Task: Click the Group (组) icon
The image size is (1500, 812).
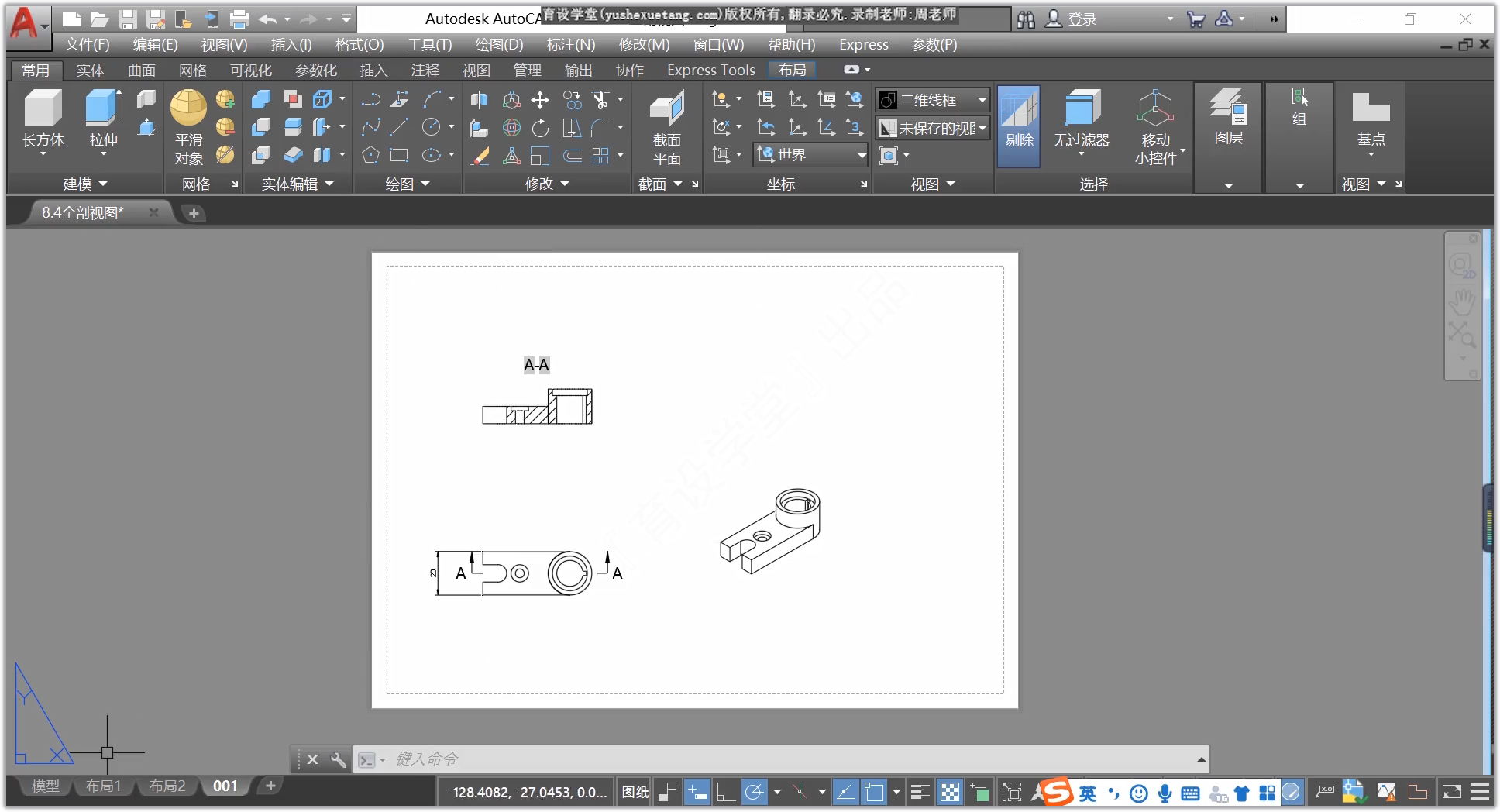Action: (1299, 98)
